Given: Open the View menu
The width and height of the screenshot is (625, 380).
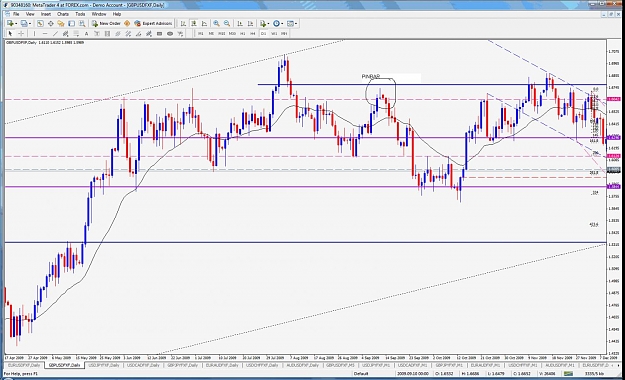Looking at the screenshot, I should [x=30, y=14].
